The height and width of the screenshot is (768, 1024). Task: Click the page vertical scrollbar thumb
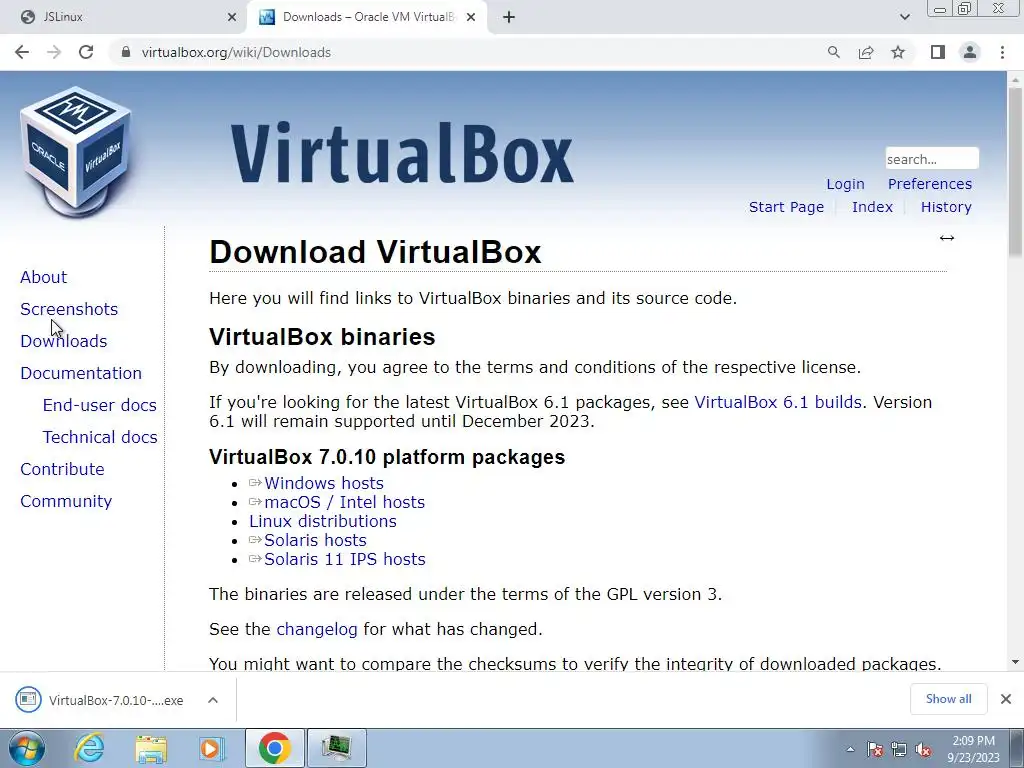(1015, 171)
